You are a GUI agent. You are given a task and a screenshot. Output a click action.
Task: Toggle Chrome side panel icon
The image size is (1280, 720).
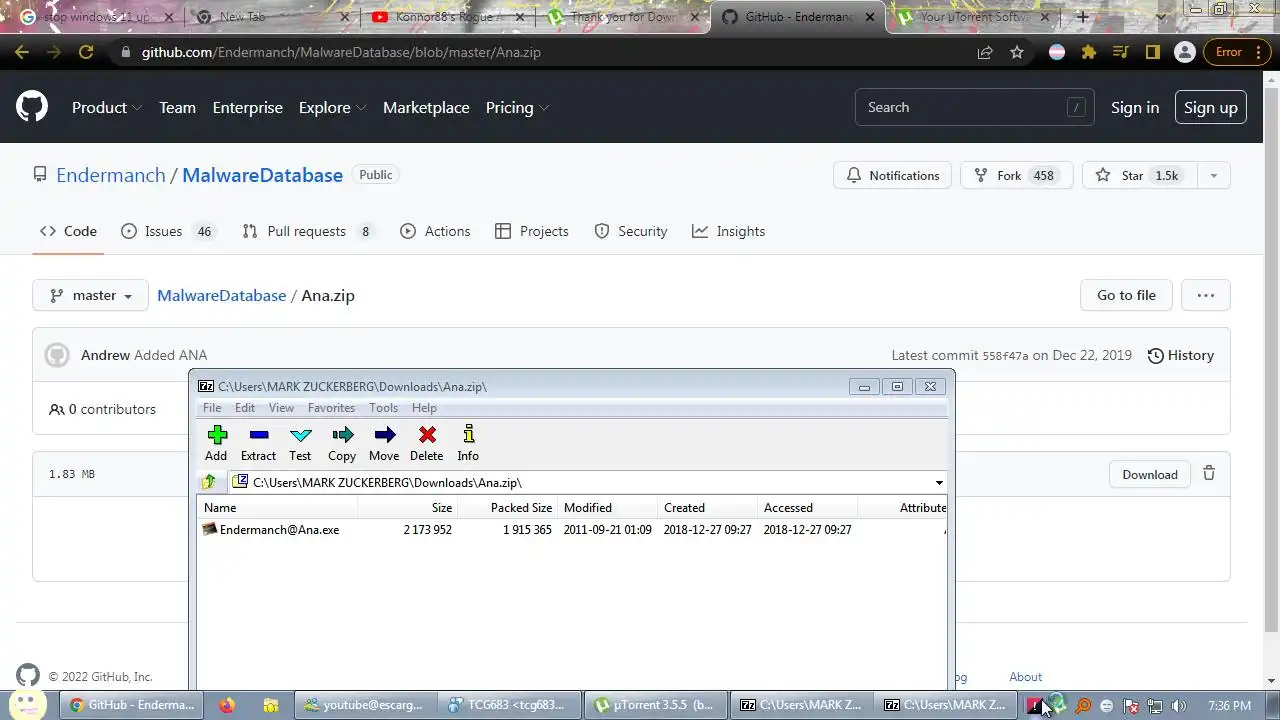tap(1153, 52)
